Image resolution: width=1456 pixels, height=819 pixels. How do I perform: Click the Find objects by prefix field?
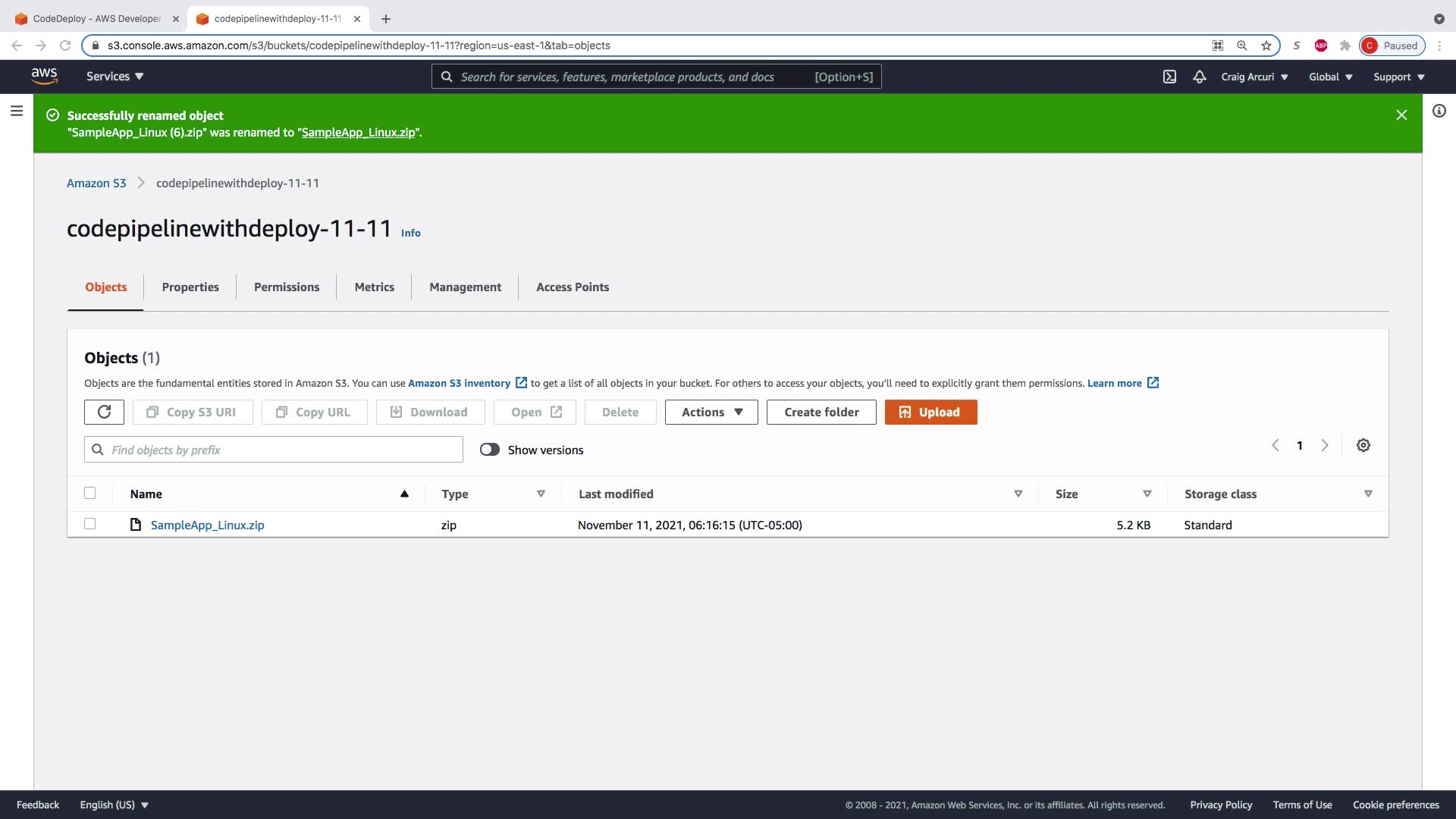click(x=281, y=450)
